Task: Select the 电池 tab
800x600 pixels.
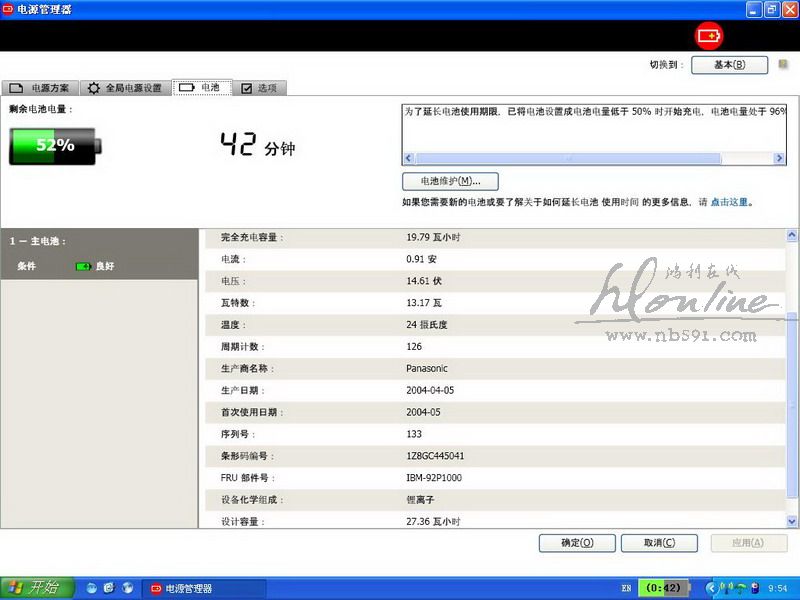Action: (x=200, y=88)
